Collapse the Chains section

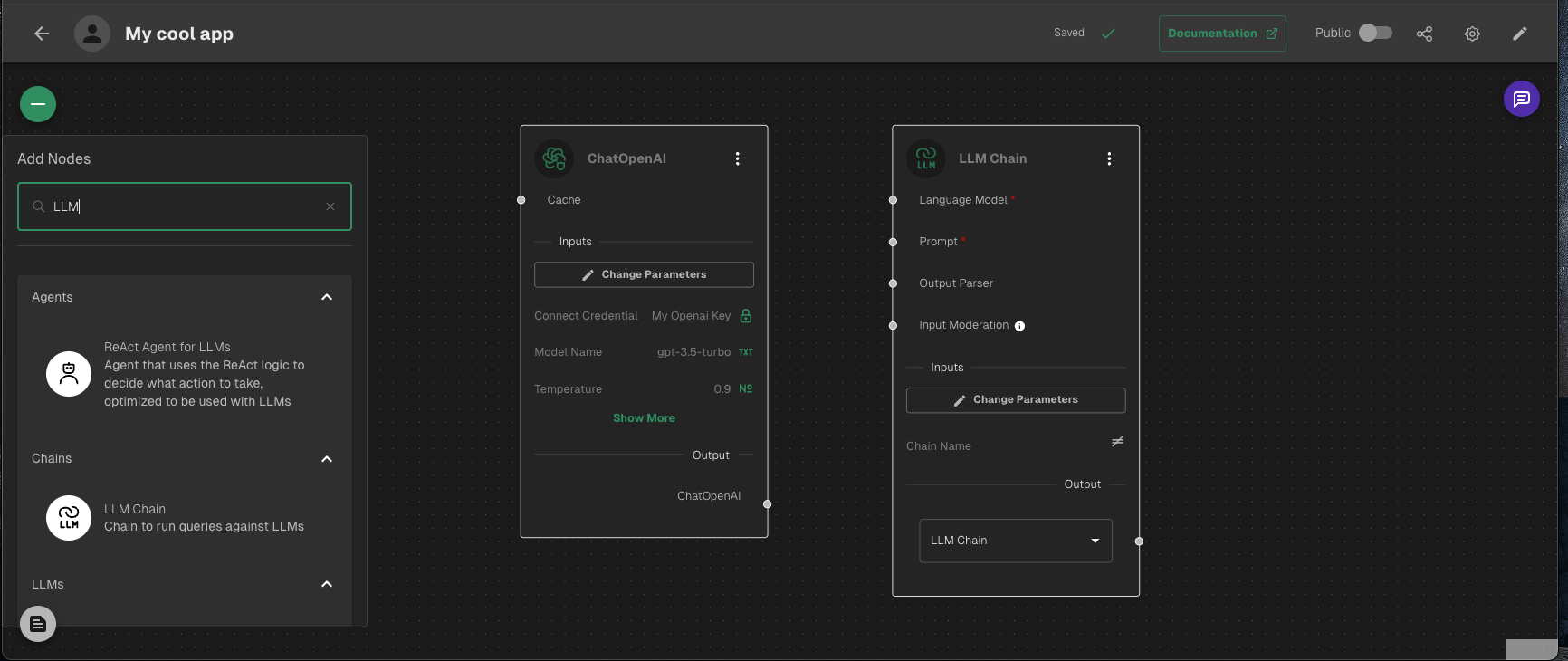pyautogui.click(x=327, y=459)
